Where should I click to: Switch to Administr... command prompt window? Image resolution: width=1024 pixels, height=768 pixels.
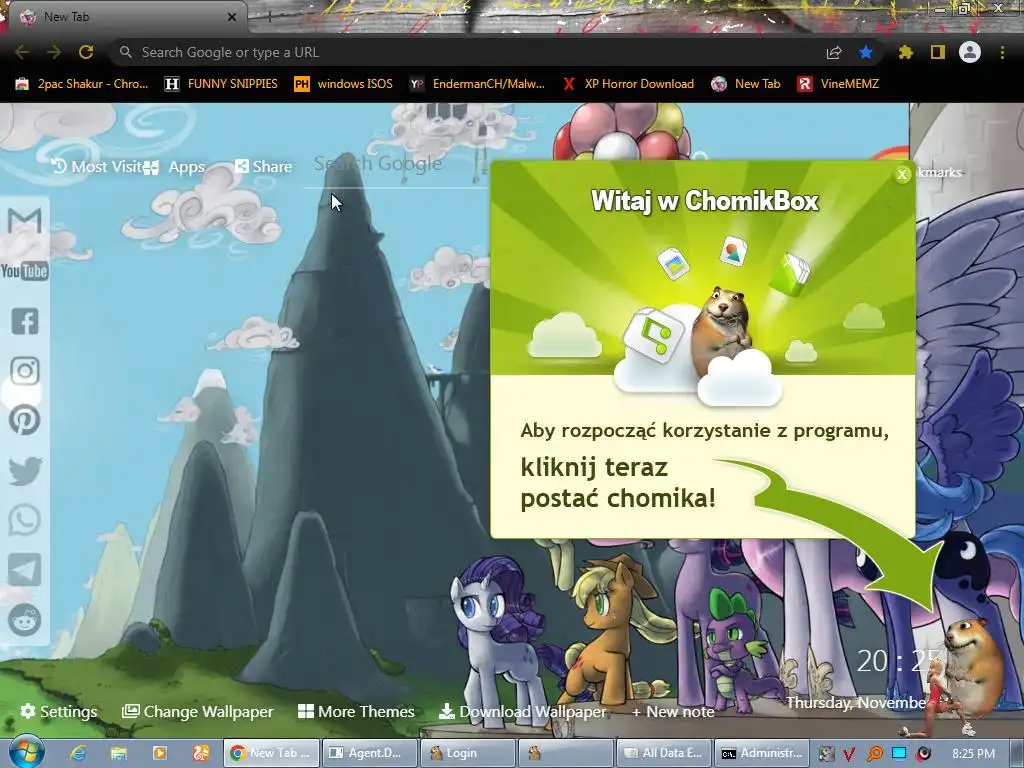tap(761, 753)
